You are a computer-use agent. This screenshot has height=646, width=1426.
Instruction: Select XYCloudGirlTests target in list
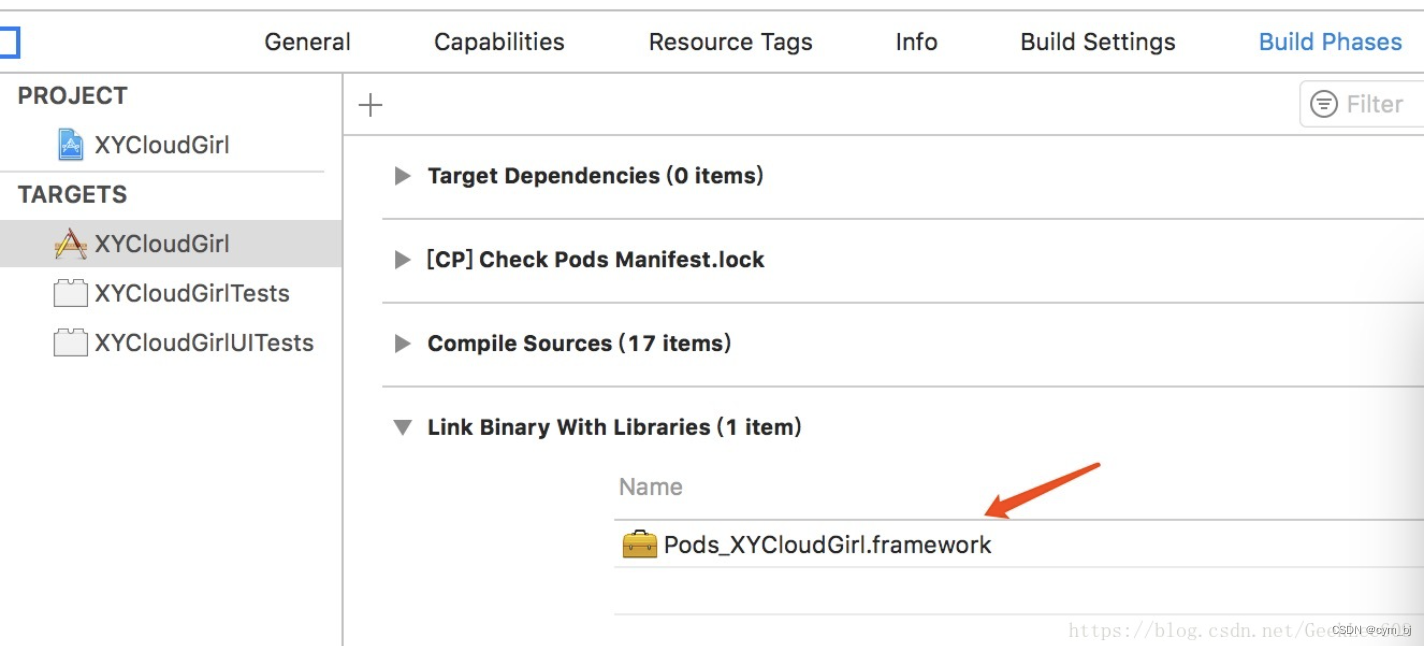click(191, 294)
